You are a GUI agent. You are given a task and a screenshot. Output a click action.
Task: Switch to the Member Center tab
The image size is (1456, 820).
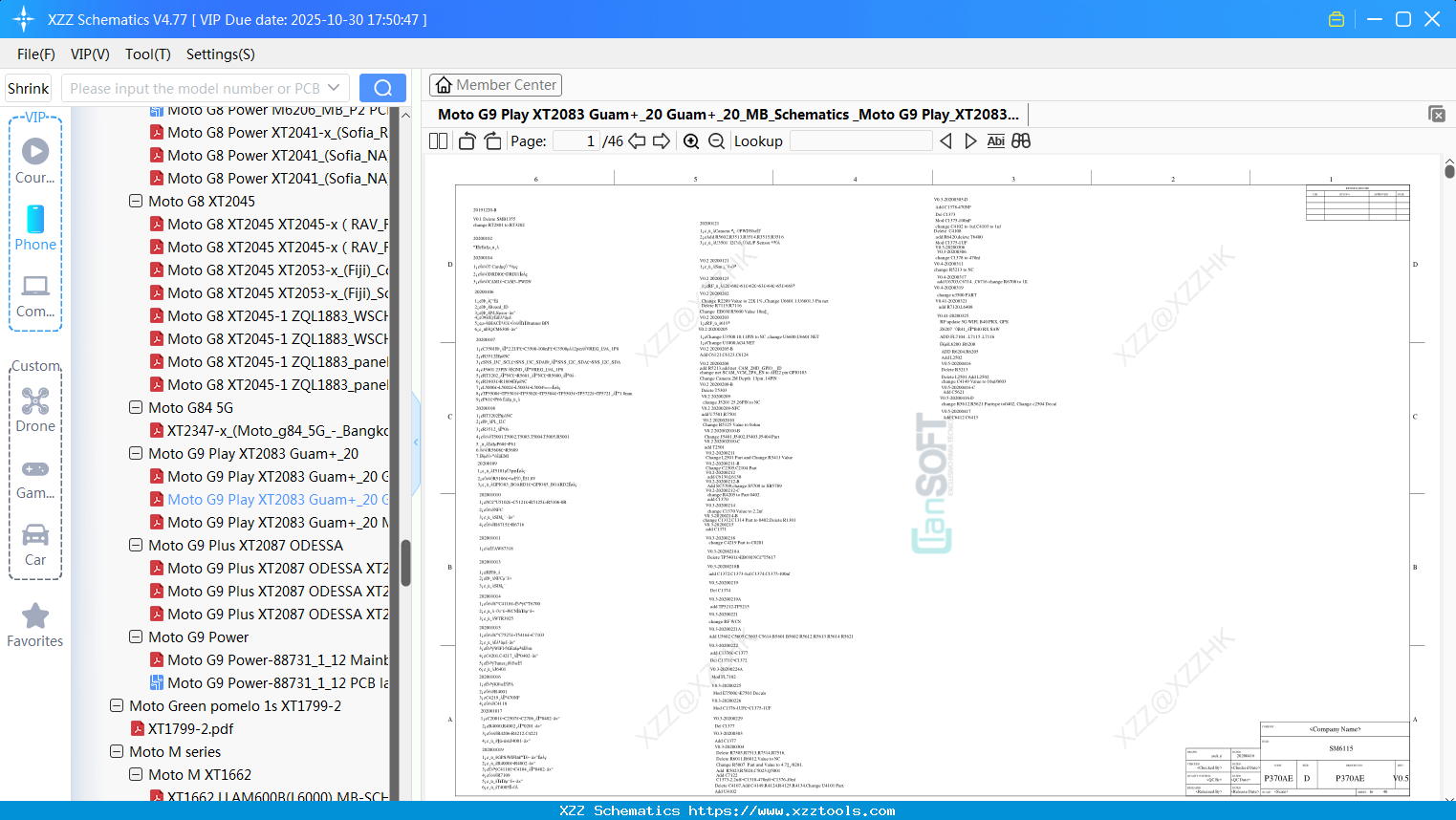(x=495, y=85)
